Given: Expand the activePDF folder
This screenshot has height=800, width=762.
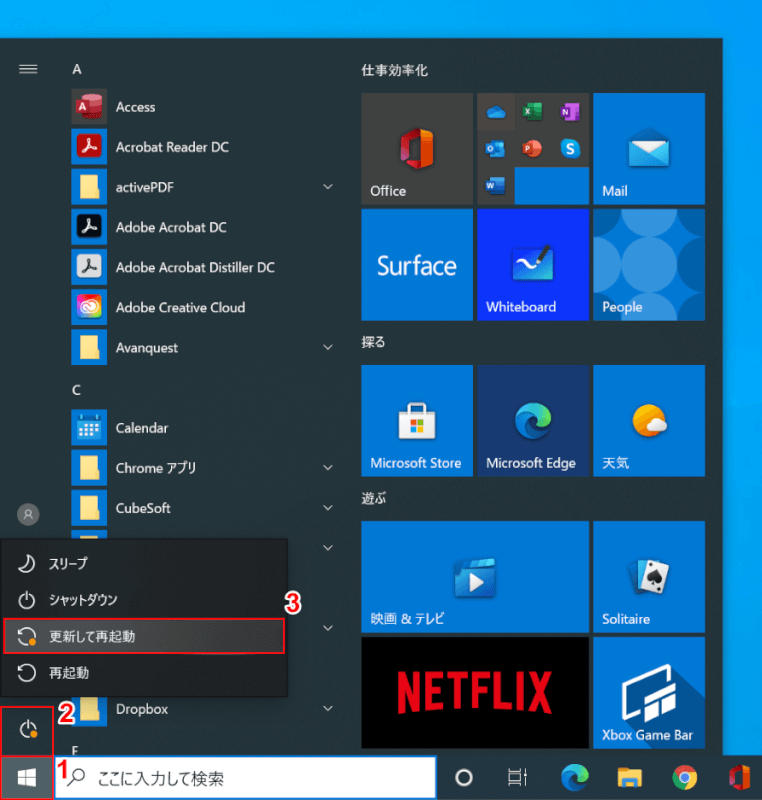Looking at the screenshot, I should click(328, 187).
